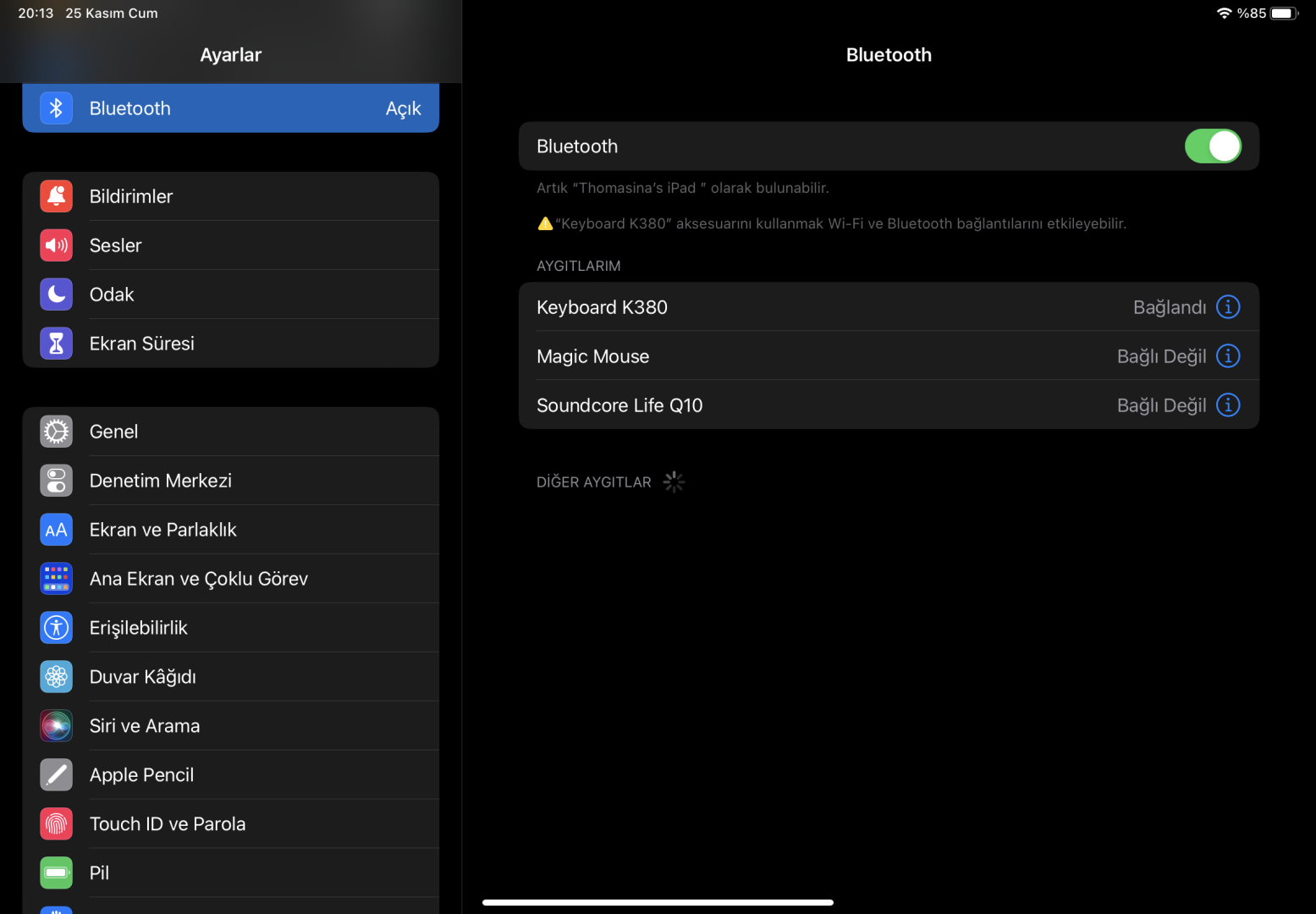Open Ekran Süresi settings
This screenshot has height=914, width=1316.
231,344
